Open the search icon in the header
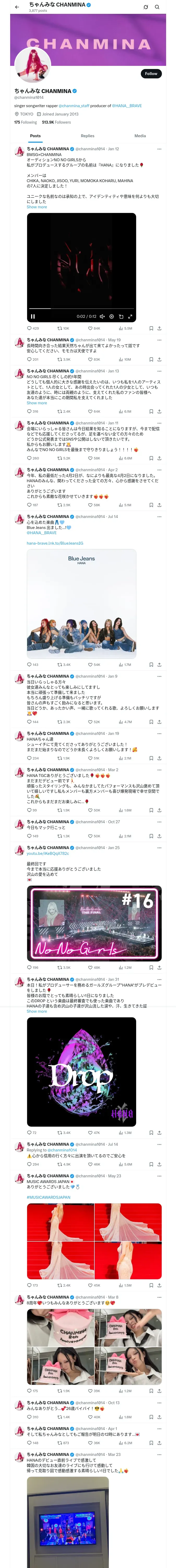The image size is (176, 1568). click(x=157, y=7)
